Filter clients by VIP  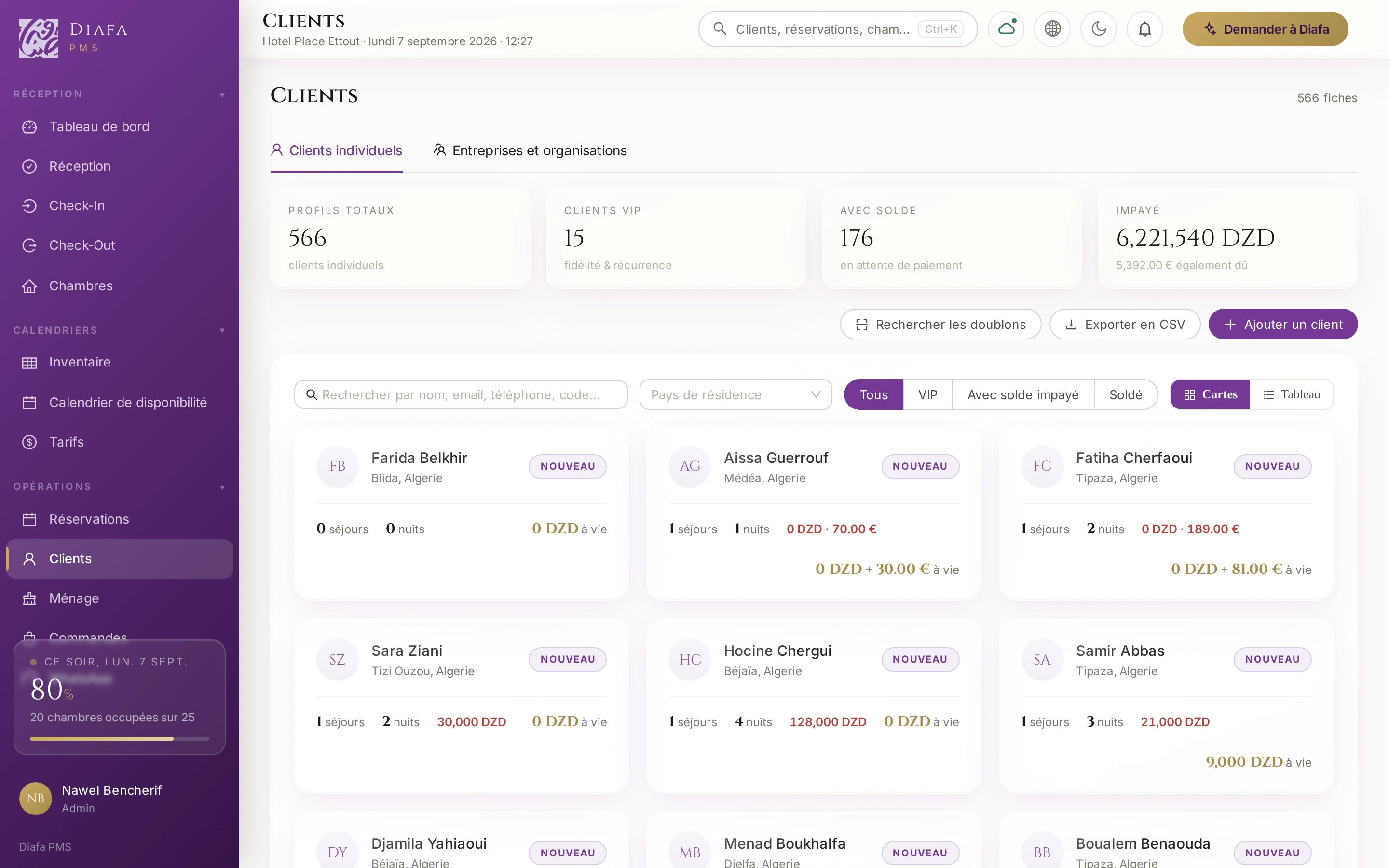point(927,394)
